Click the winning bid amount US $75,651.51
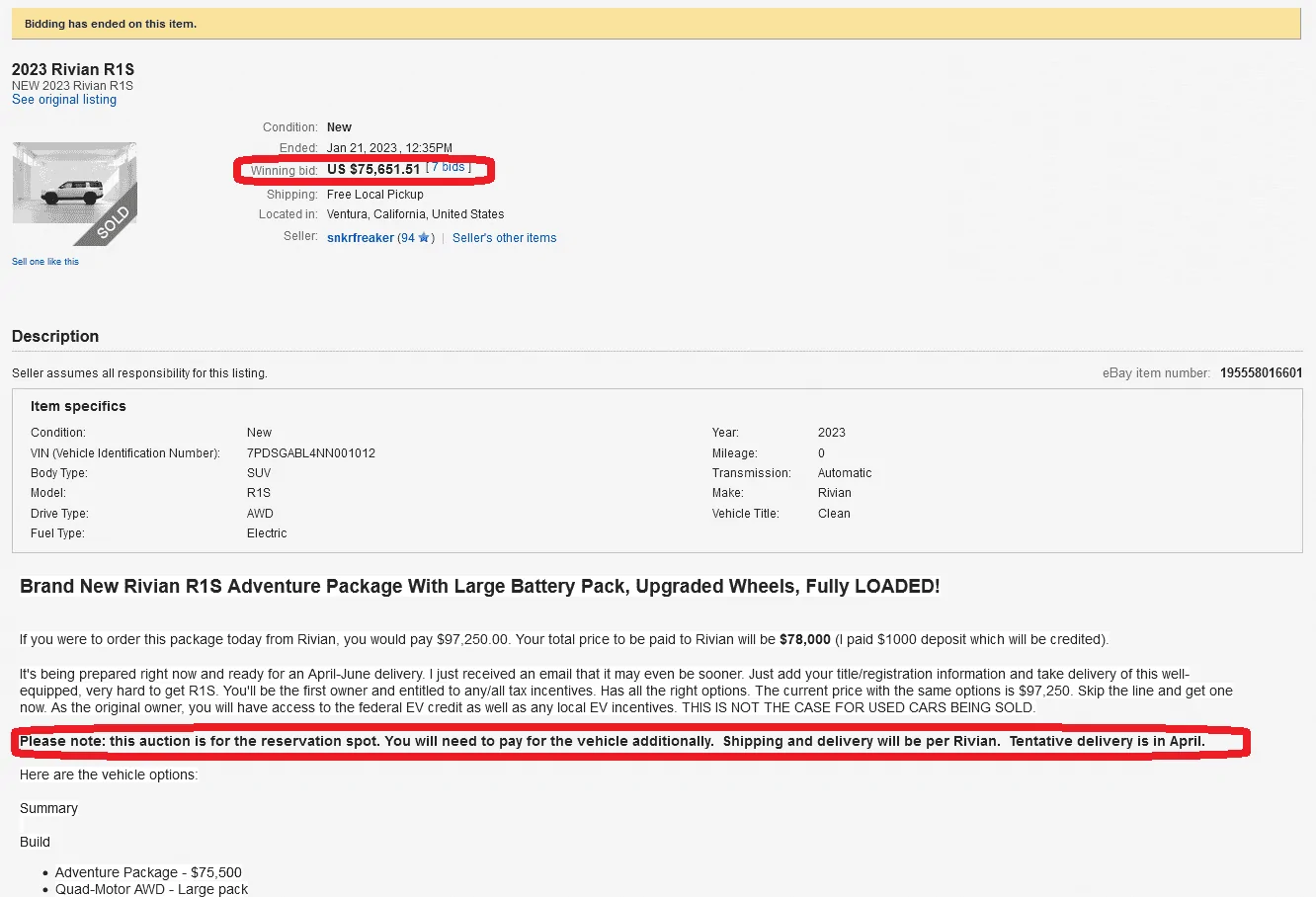The width and height of the screenshot is (1316, 897). pos(373,169)
